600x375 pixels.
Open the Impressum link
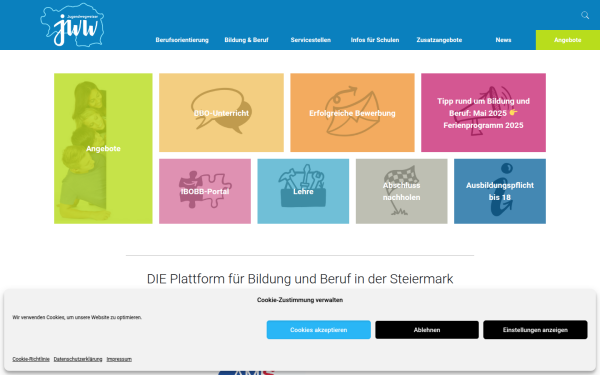pos(119,359)
